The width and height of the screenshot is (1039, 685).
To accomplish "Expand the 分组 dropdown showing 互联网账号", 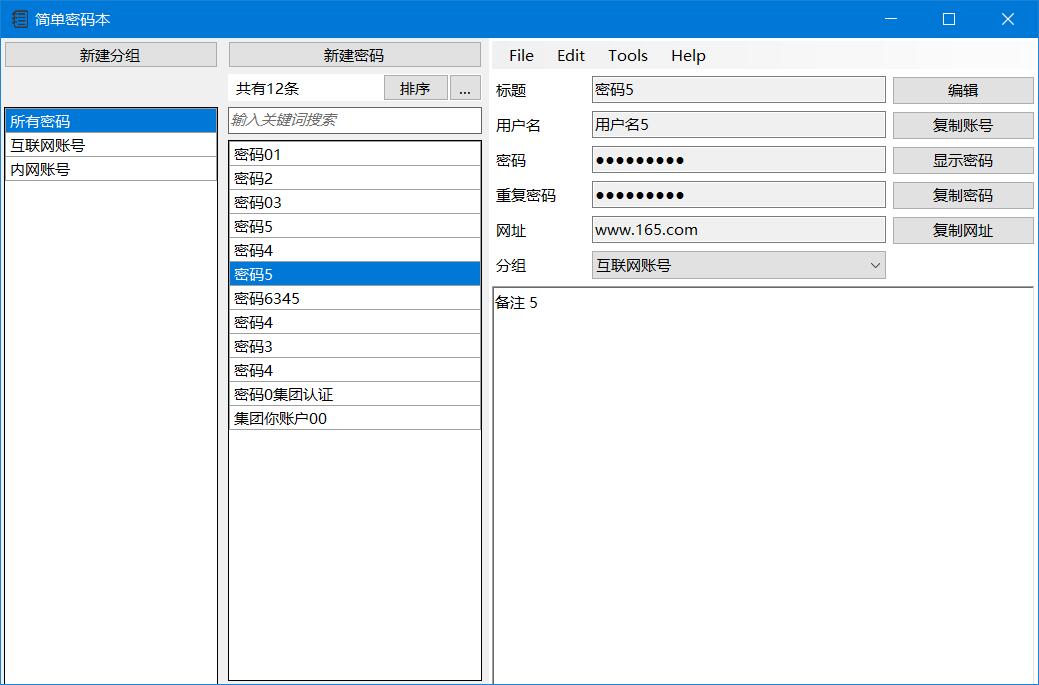I will [738, 265].
